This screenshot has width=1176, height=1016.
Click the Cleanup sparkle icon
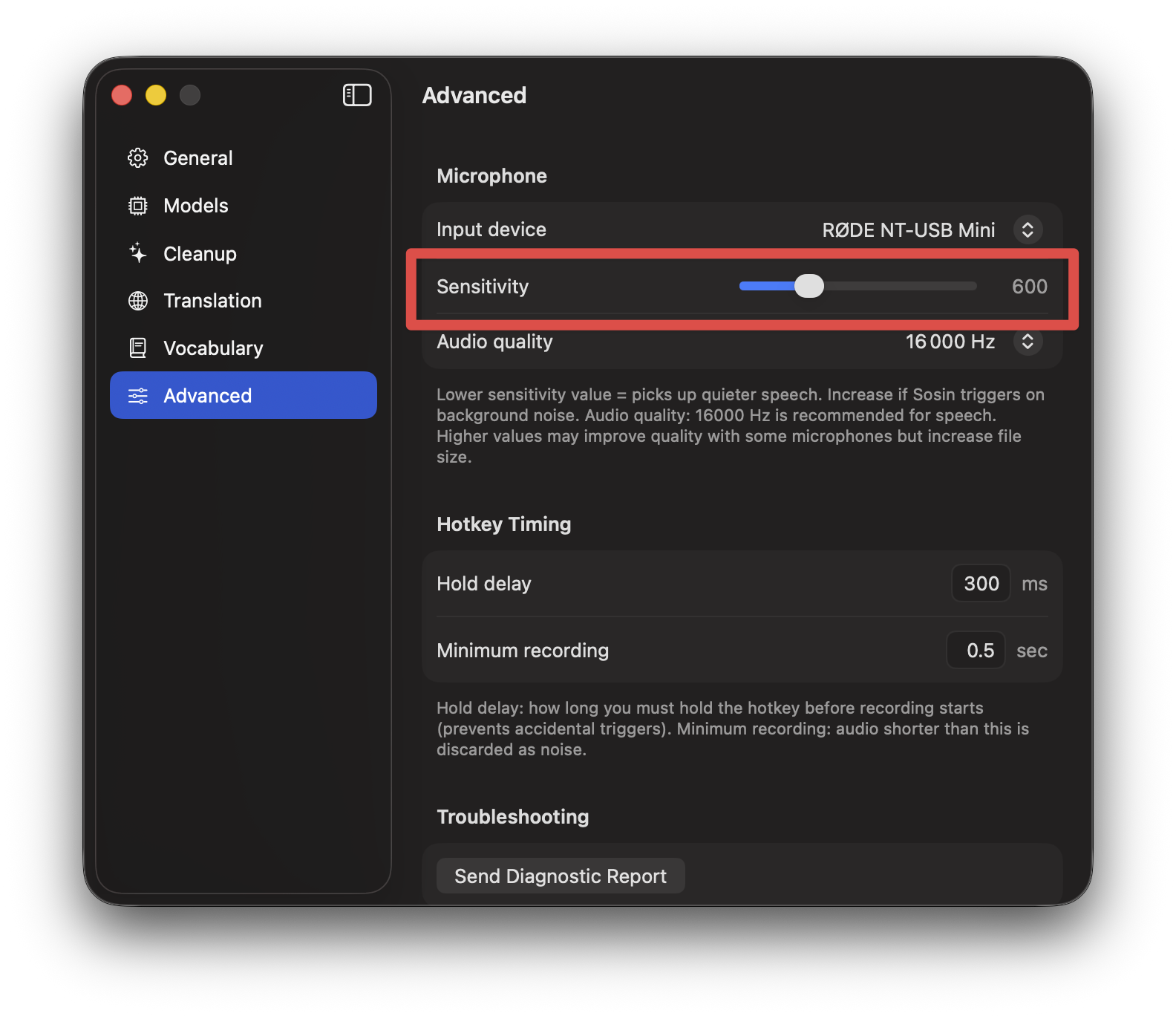coord(138,253)
